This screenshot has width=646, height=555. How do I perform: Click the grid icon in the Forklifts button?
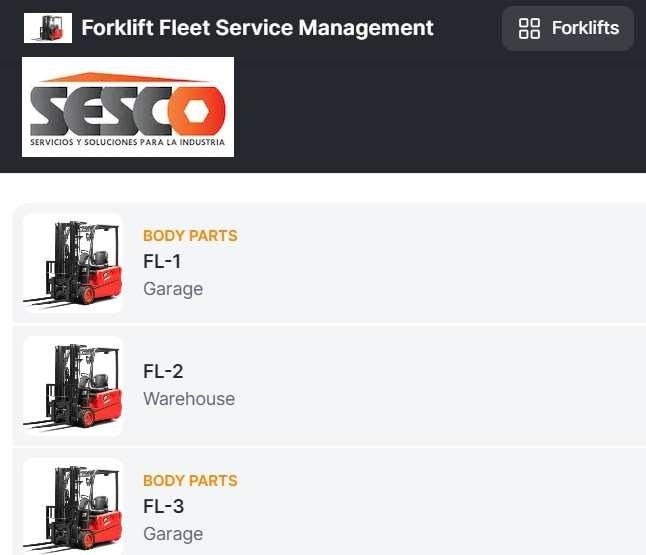point(530,28)
